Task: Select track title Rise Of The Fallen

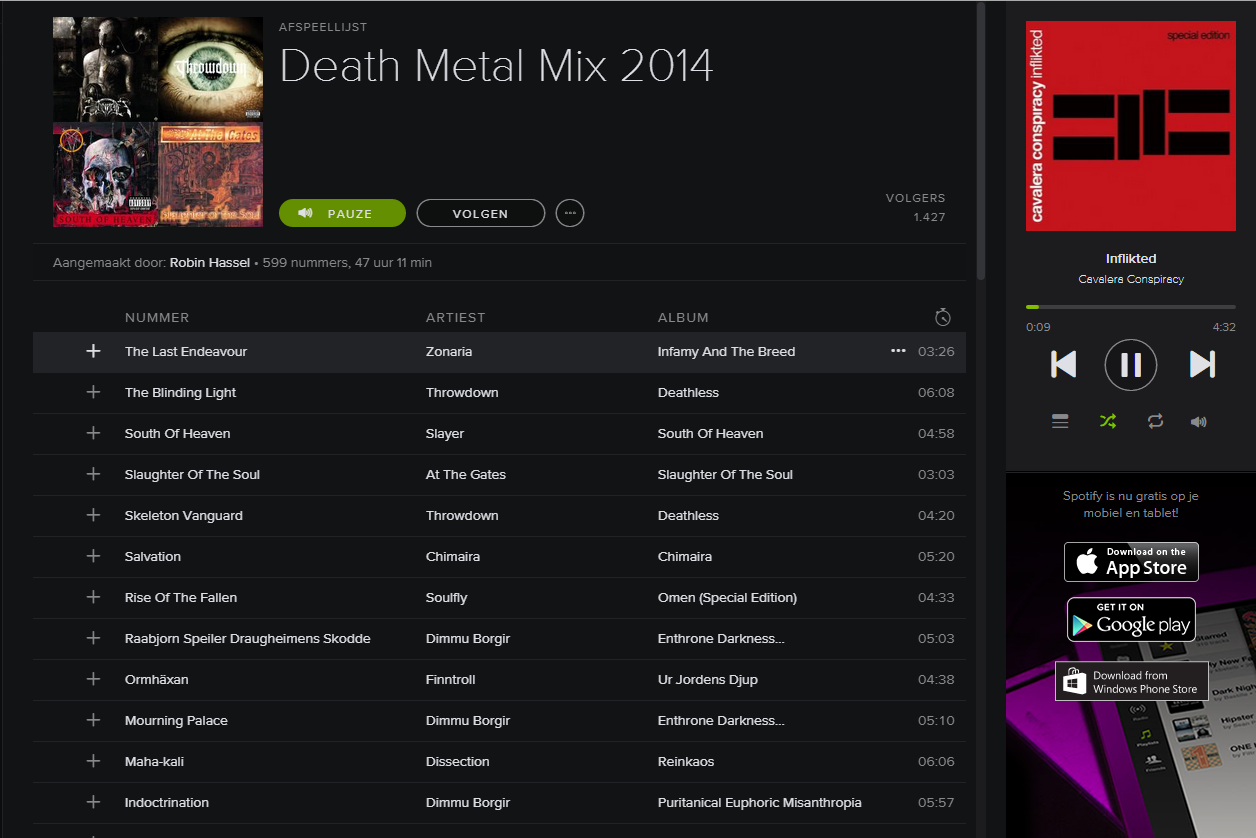Action: (181, 597)
